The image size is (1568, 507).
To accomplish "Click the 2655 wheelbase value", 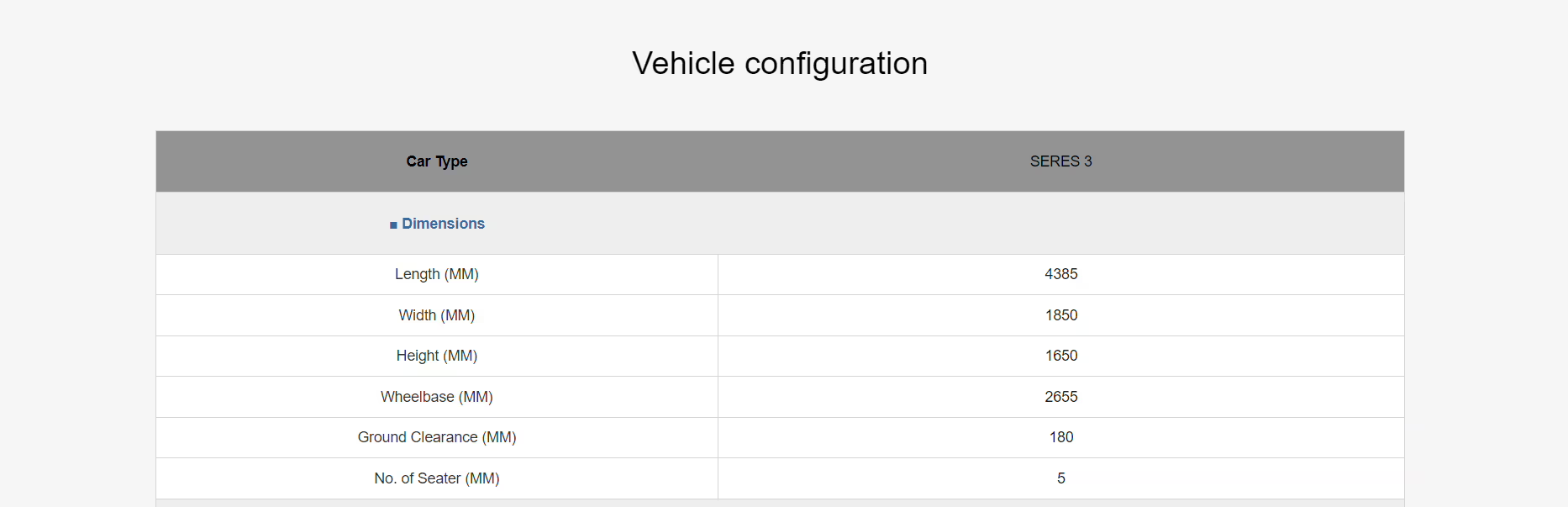I will coord(1060,397).
